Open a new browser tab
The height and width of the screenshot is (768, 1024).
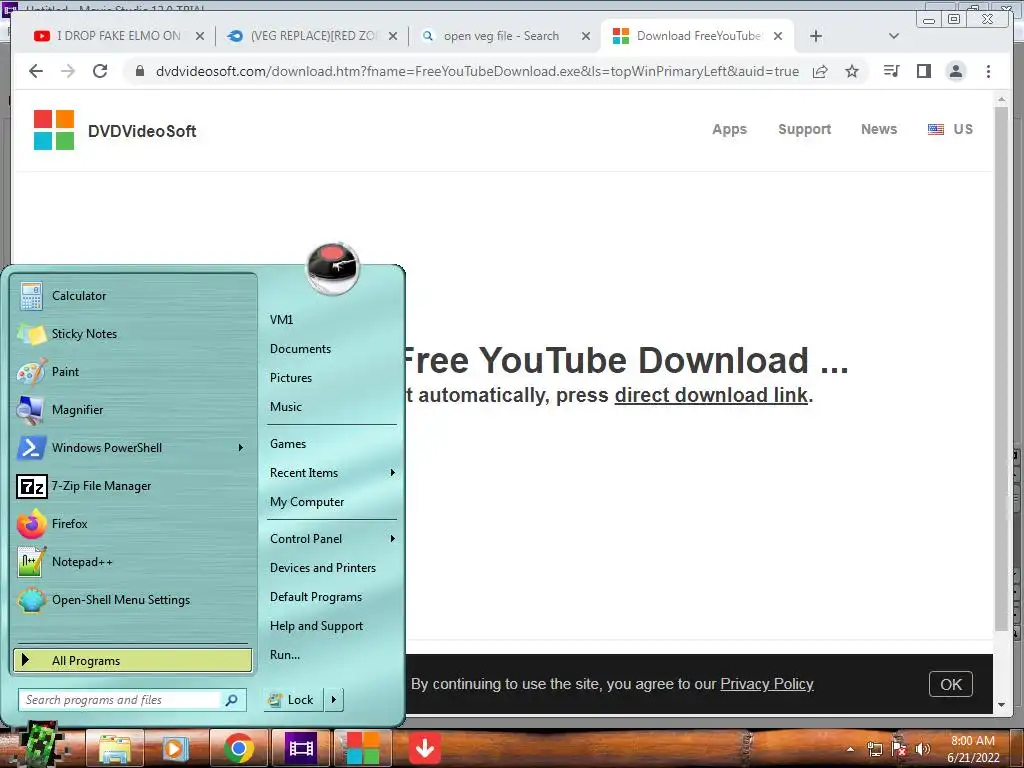tap(816, 36)
